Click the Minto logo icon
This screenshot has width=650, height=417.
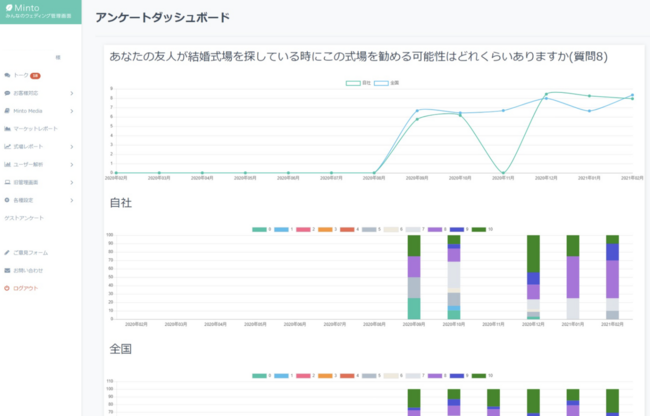click(8, 8)
